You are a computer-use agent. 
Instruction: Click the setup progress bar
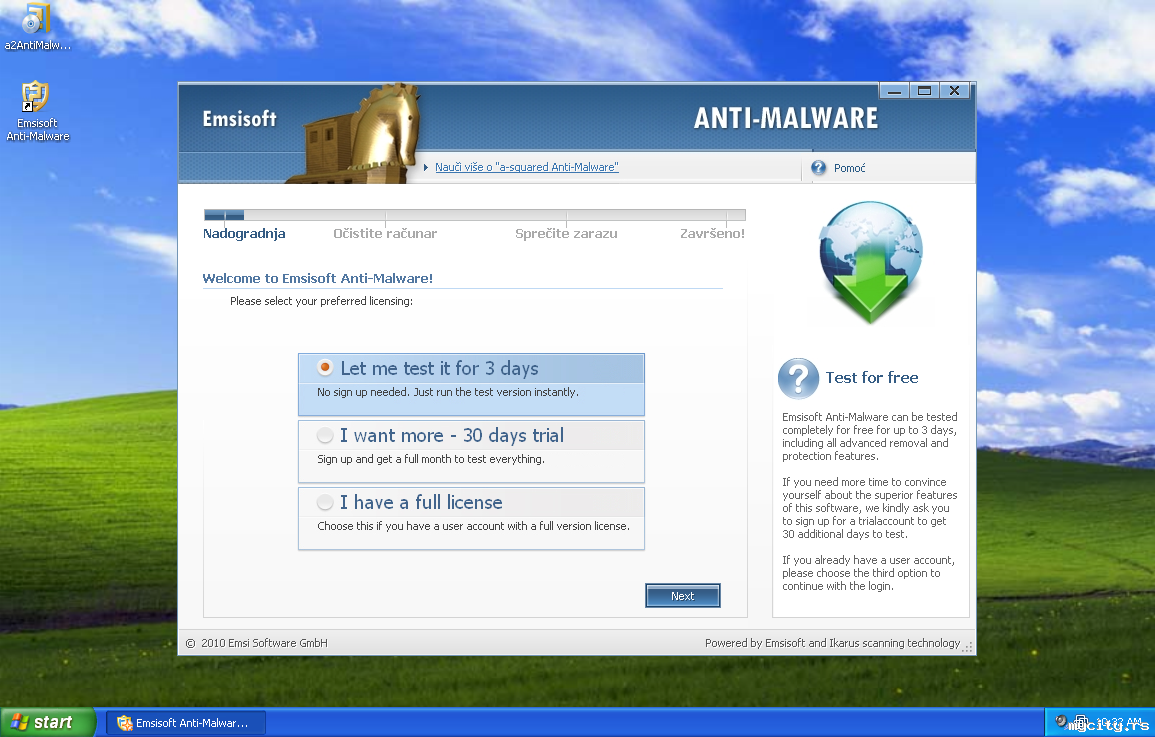474,215
